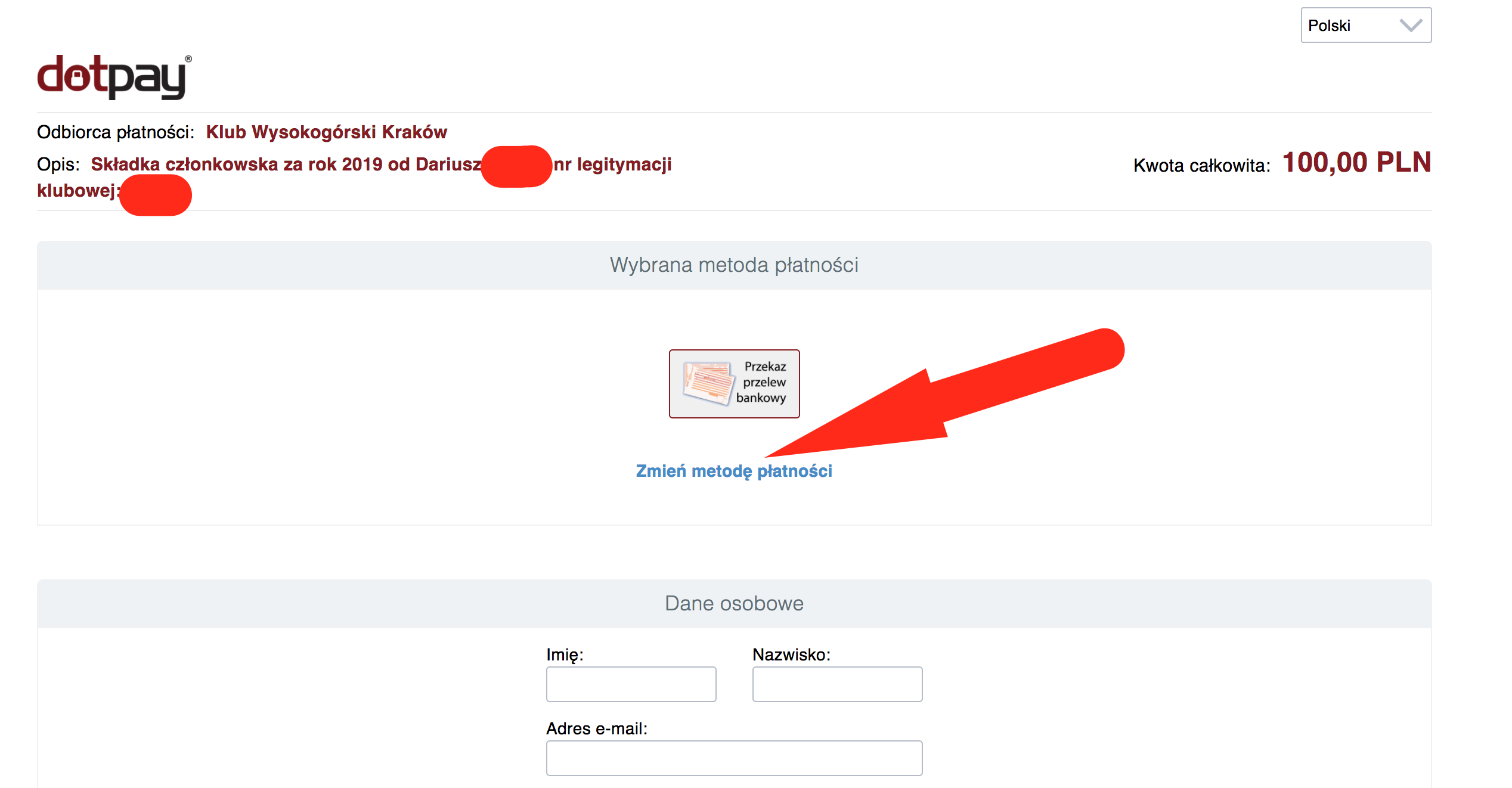This screenshot has width=1512, height=788.
Task: Click the dotpay logo
Action: click(113, 77)
